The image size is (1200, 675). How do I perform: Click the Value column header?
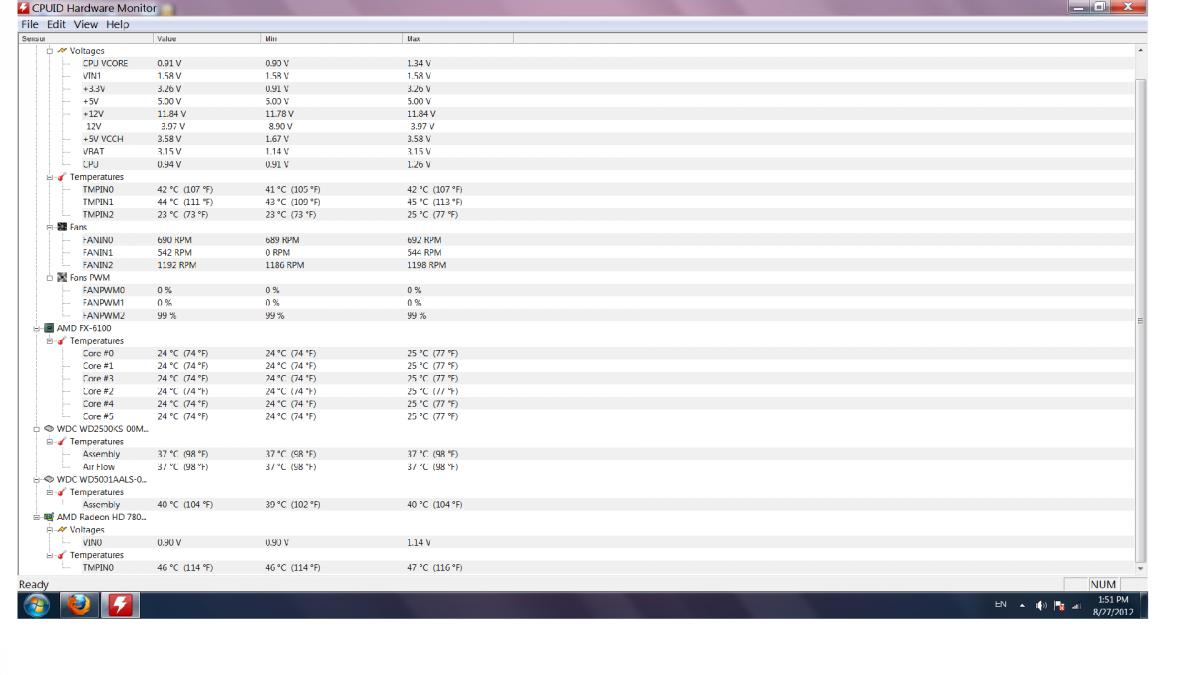(x=208, y=38)
